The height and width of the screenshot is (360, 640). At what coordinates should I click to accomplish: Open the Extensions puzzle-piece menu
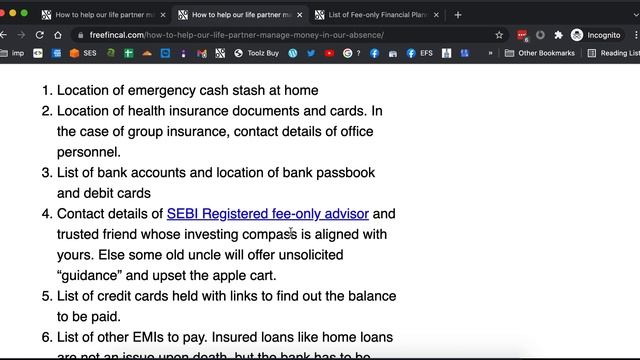(558, 35)
